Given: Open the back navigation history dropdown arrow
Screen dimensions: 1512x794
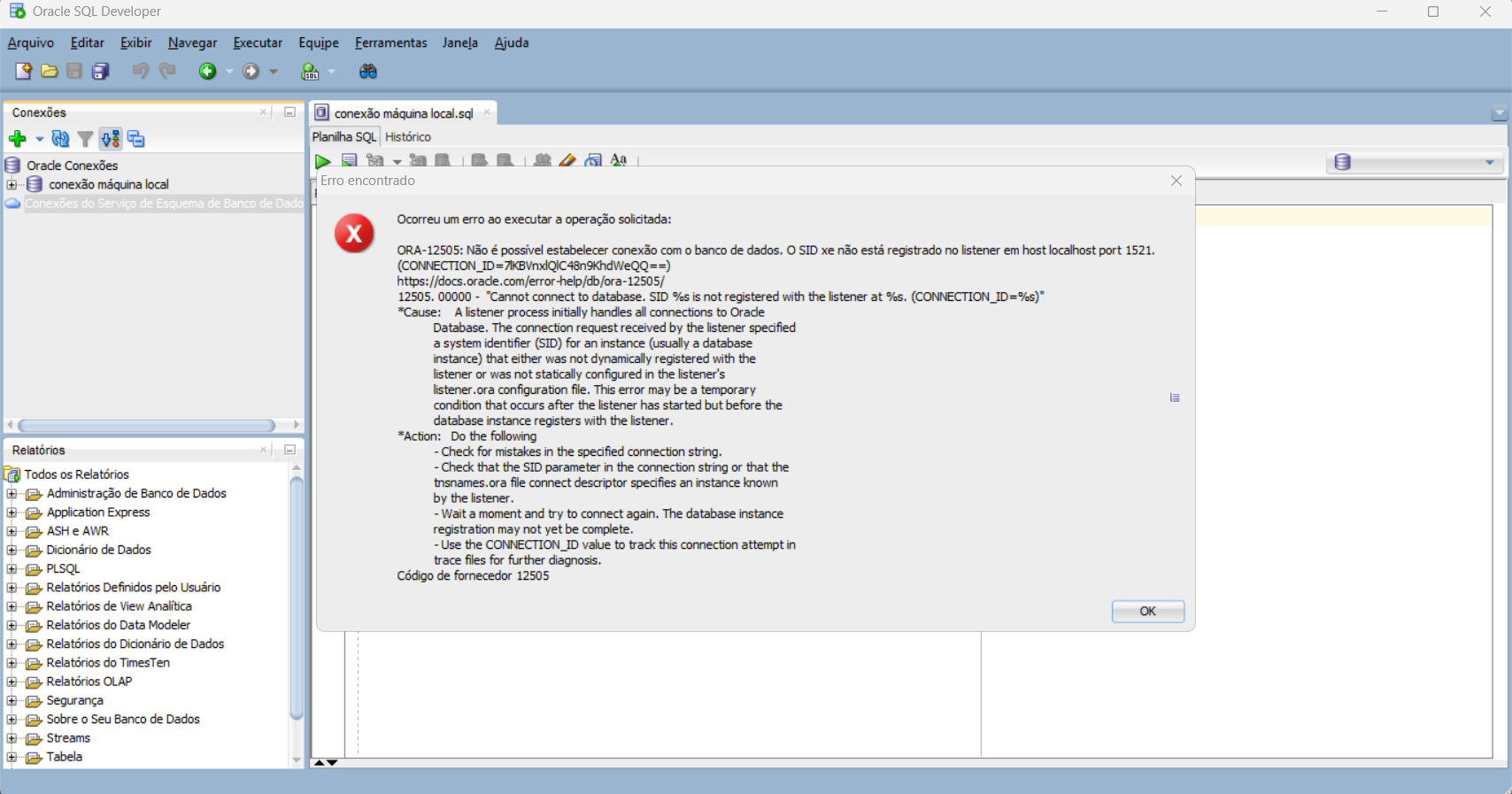Looking at the screenshot, I should (229, 71).
